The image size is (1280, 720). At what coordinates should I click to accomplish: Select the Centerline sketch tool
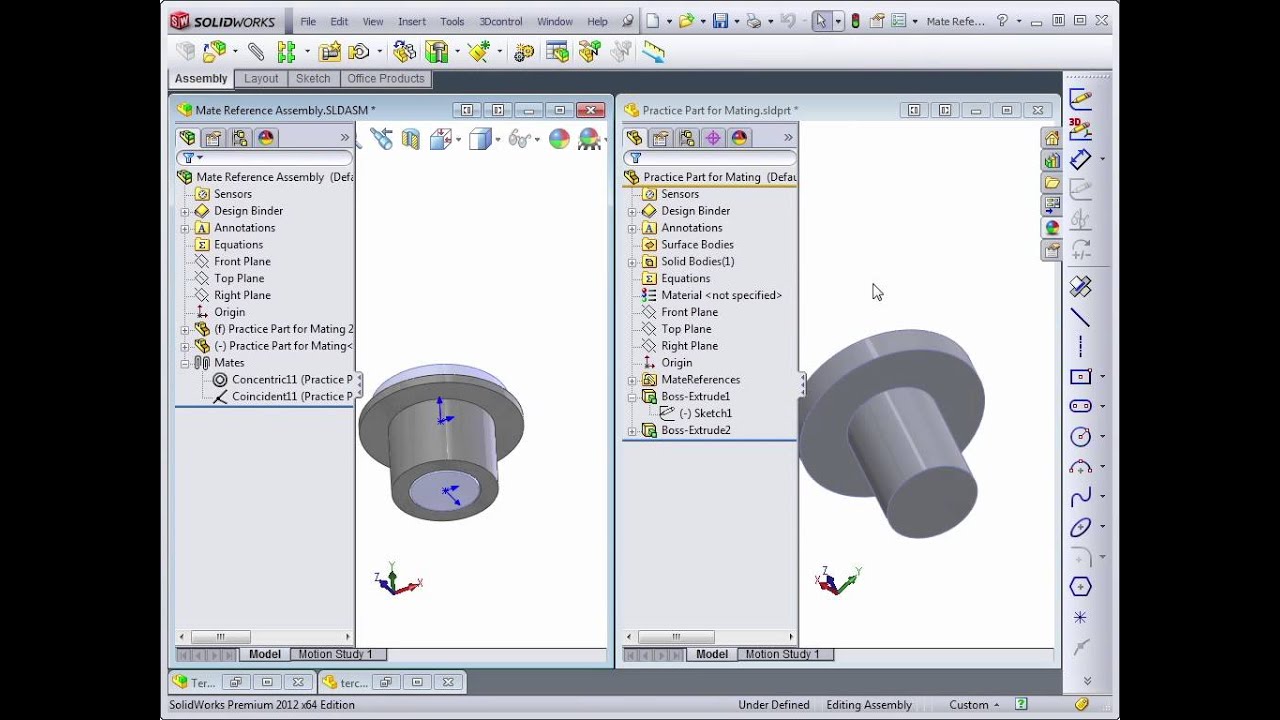coord(1080,347)
